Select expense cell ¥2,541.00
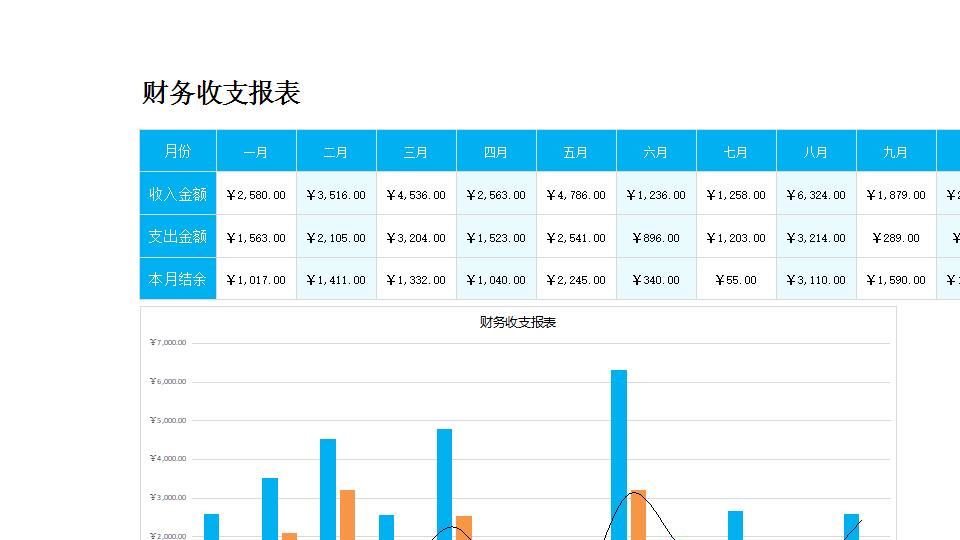This screenshot has height=540, width=960. [577, 236]
